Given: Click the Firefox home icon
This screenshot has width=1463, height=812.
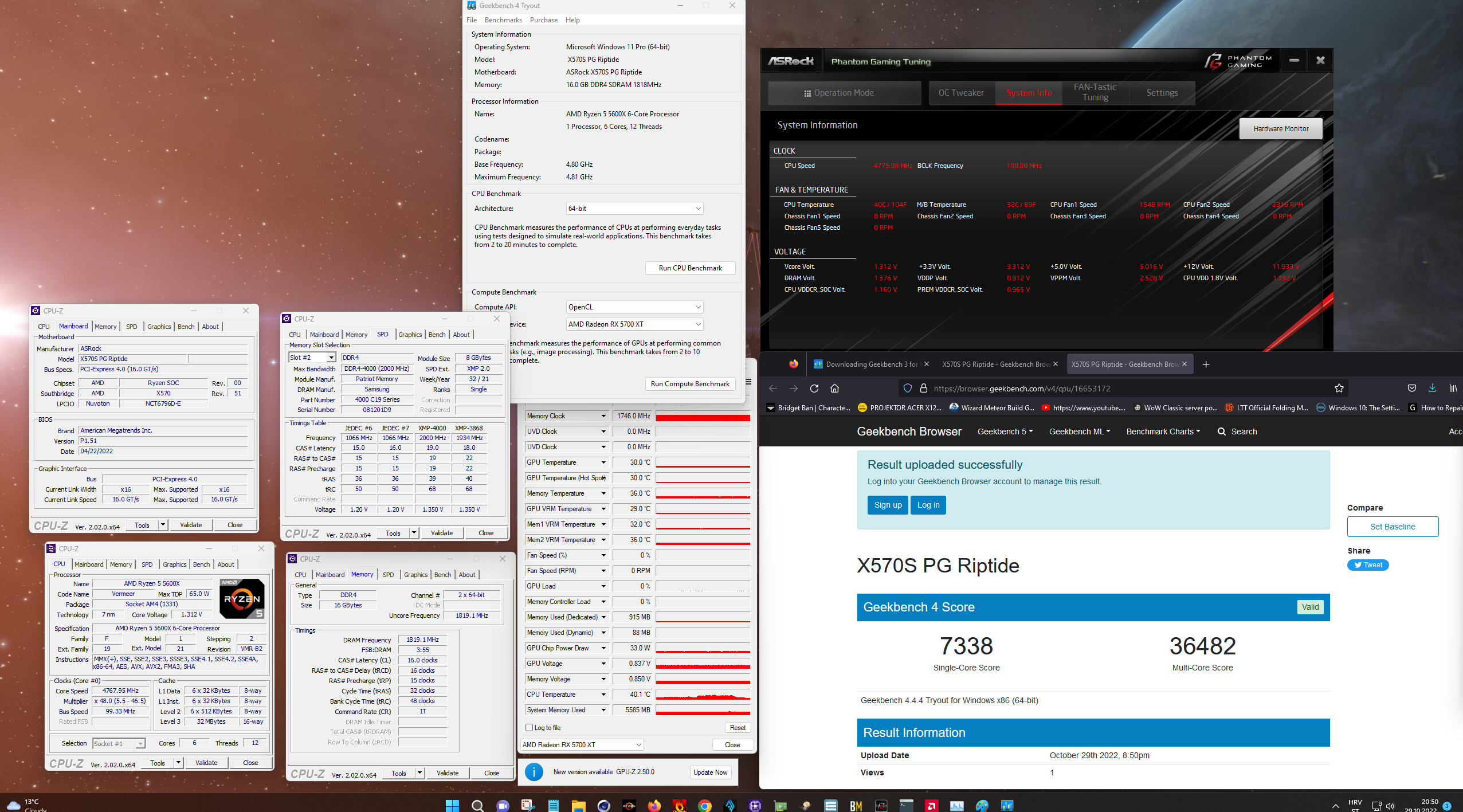Looking at the screenshot, I should pyautogui.click(x=834, y=389).
